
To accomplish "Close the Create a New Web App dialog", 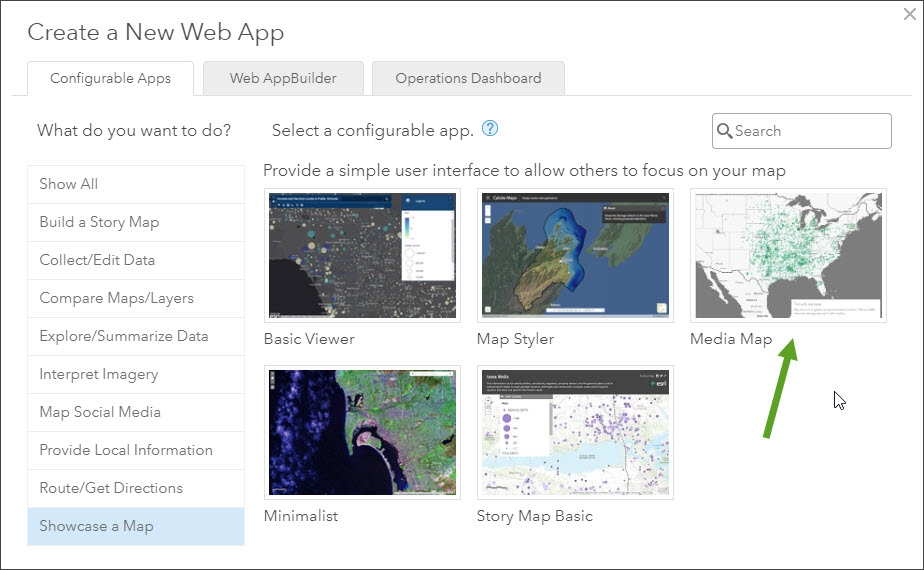I will pos(909,14).
